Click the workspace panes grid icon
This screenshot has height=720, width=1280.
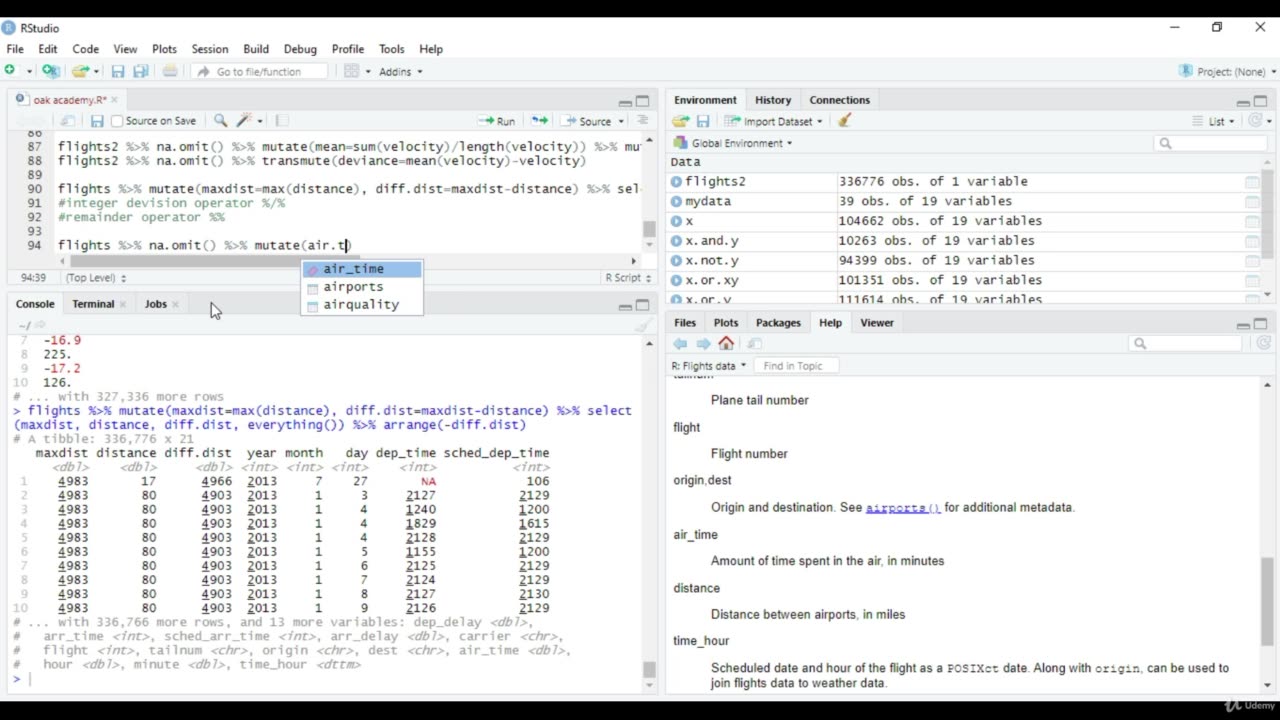[351, 71]
